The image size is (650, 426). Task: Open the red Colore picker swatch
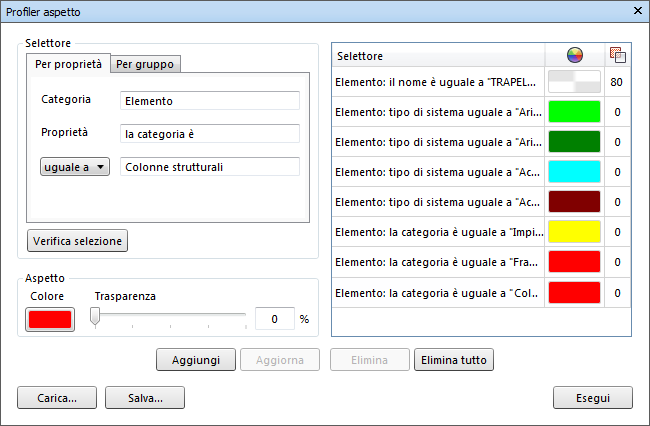(x=49, y=319)
